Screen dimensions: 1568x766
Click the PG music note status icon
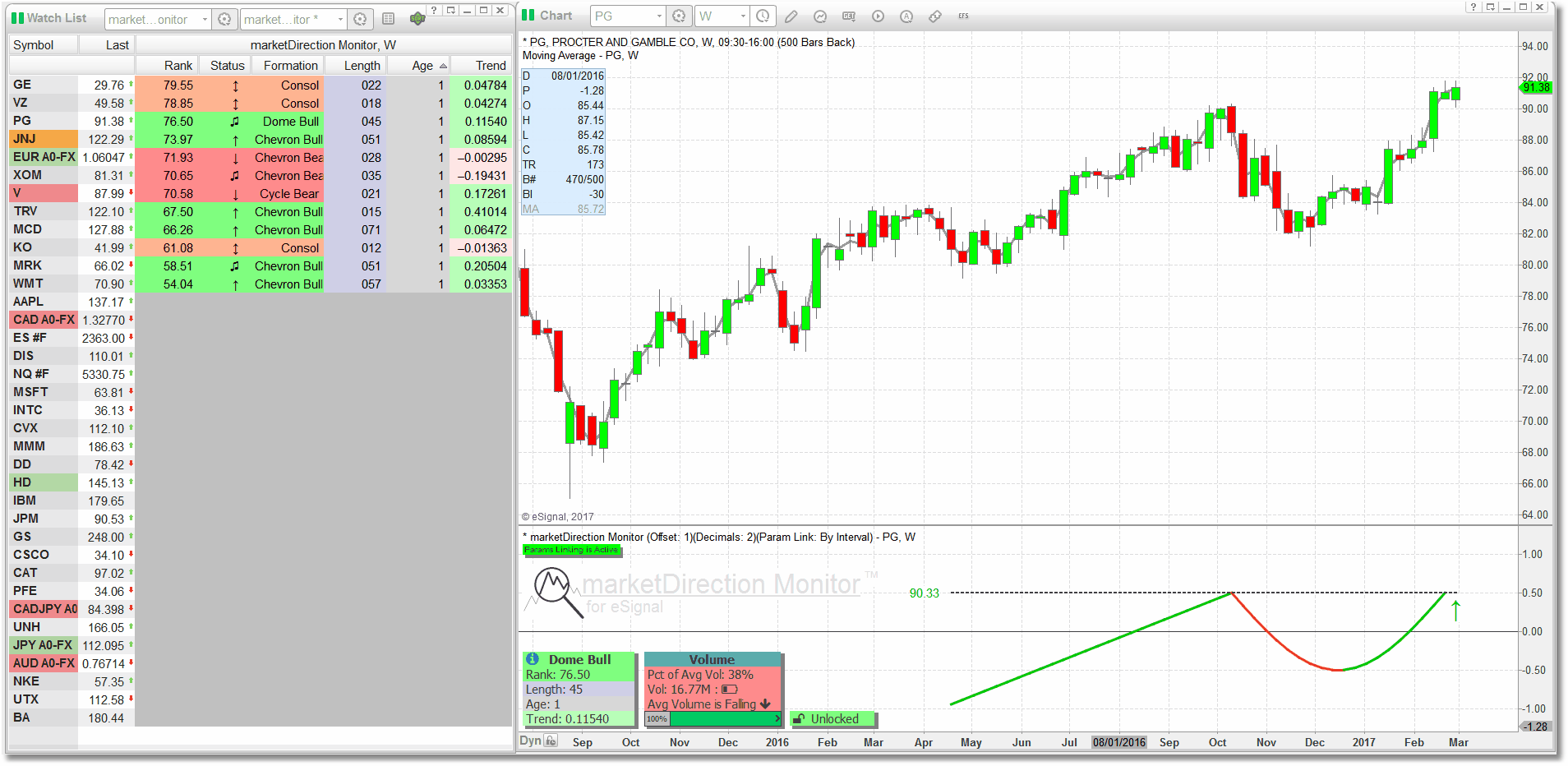coord(235,122)
